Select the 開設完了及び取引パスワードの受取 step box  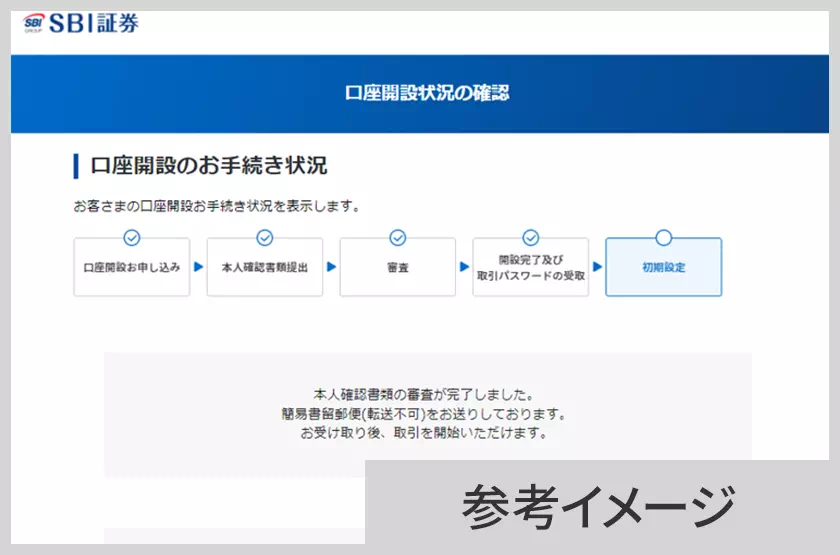pos(531,268)
